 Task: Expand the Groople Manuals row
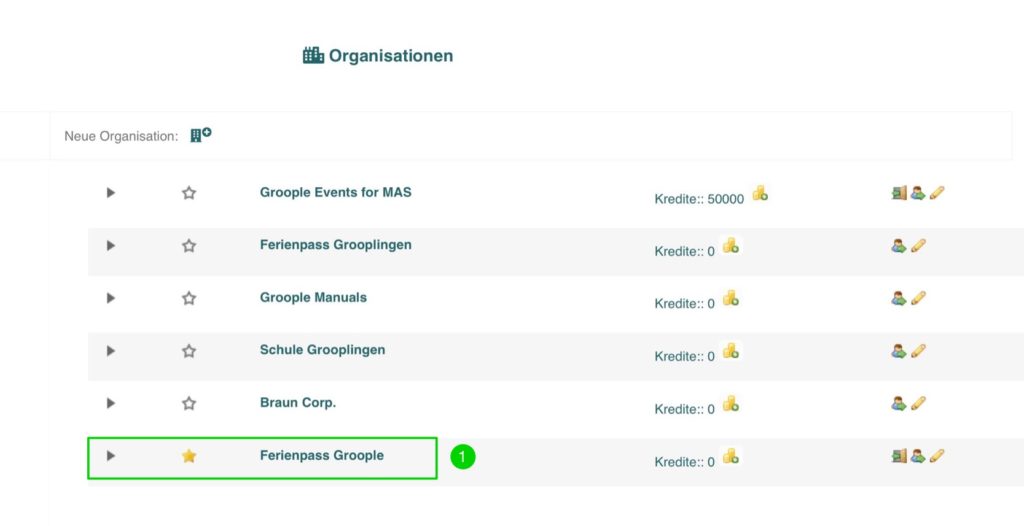(x=111, y=298)
